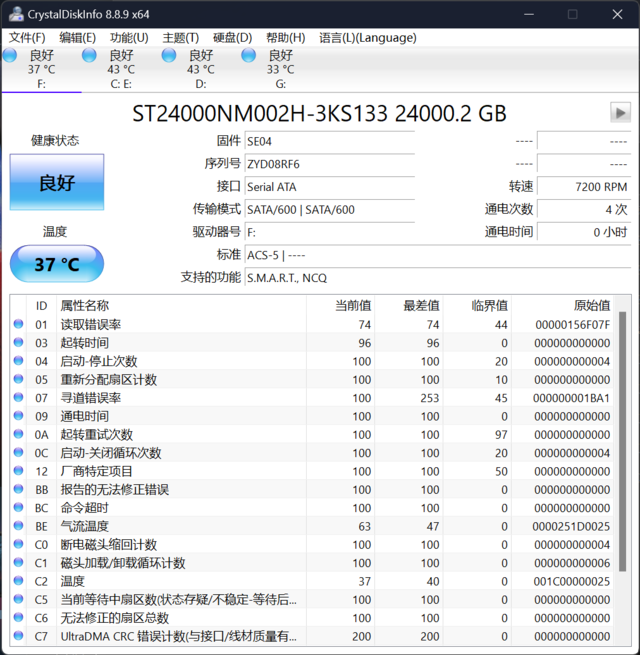Select the C: E: drive status orb
Screen dimensions: 640x655
pyautogui.click(x=89, y=55)
